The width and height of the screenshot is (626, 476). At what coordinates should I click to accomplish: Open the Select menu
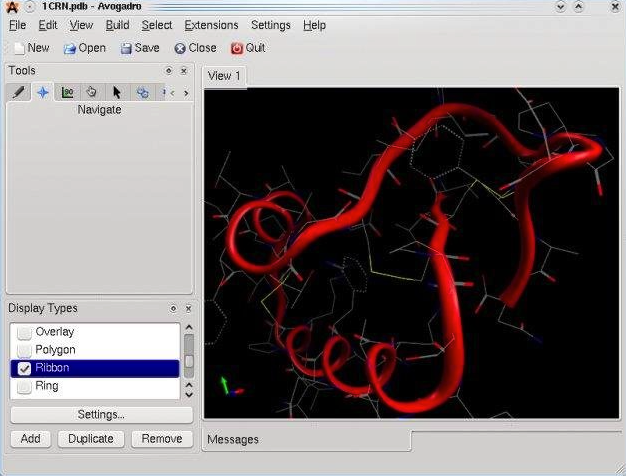coord(157,25)
